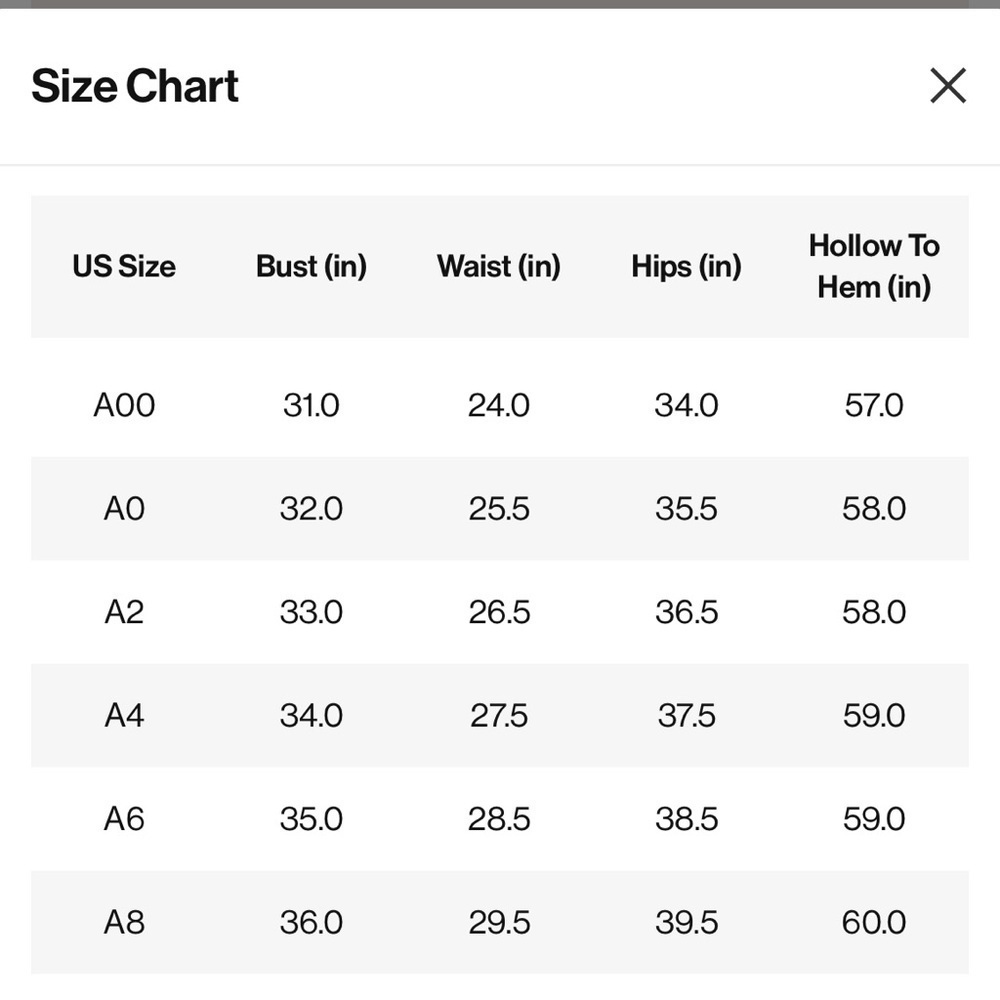1000x1000 pixels.
Task: Close the Size Chart dialog
Action: coord(948,85)
